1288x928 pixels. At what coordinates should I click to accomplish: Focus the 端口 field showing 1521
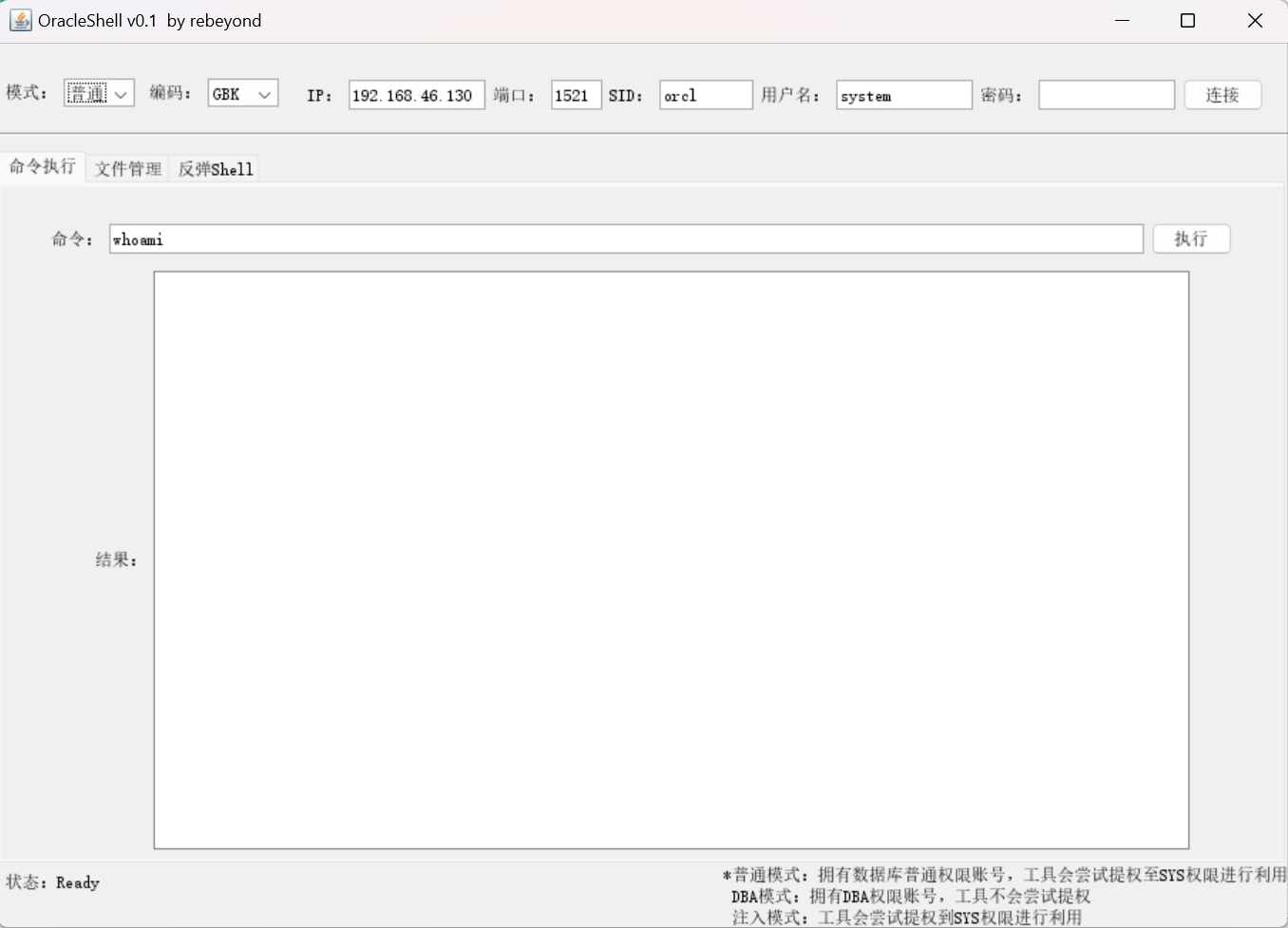tap(576, 95)
